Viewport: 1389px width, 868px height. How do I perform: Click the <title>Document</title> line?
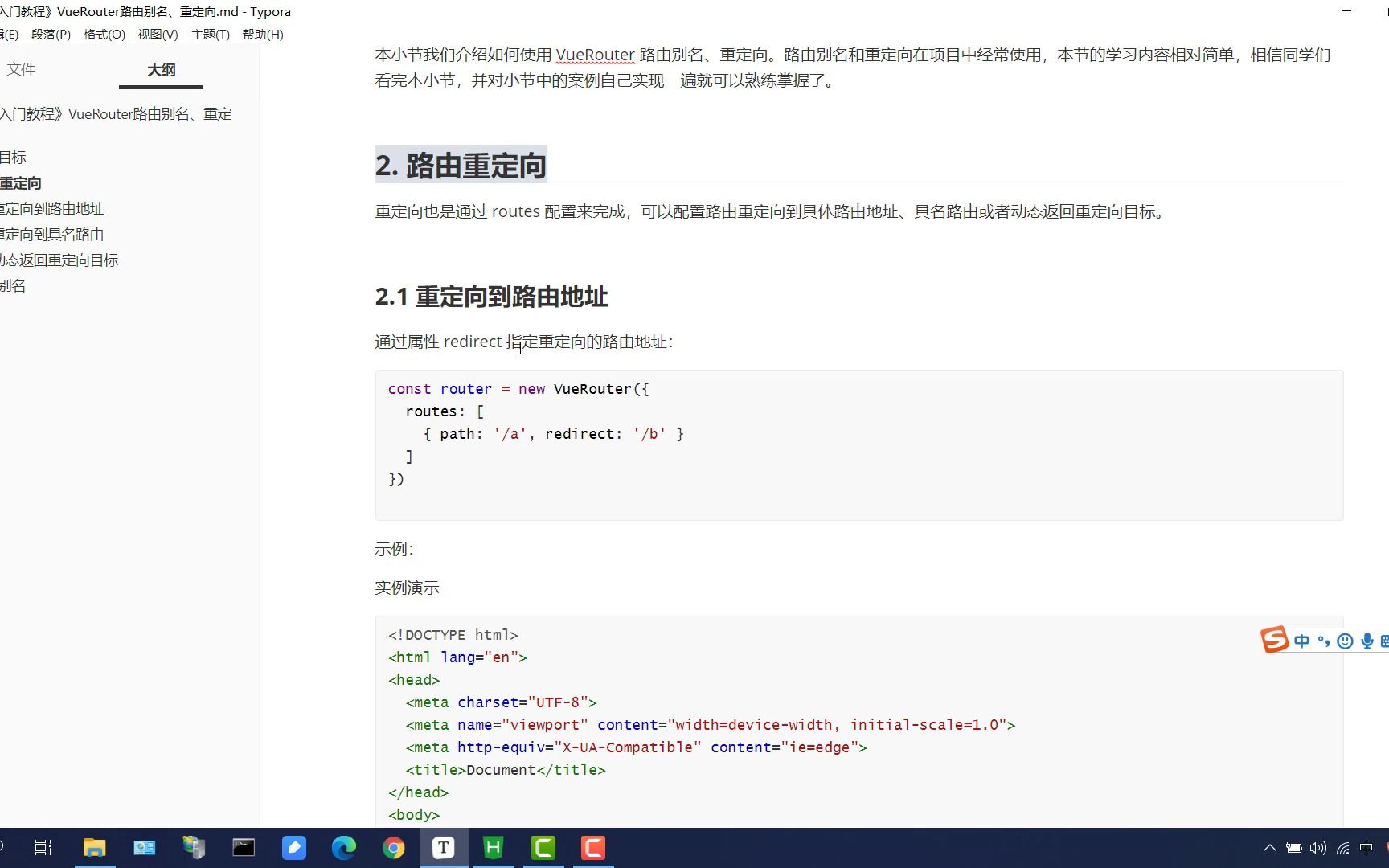click(x=506, y=770)
